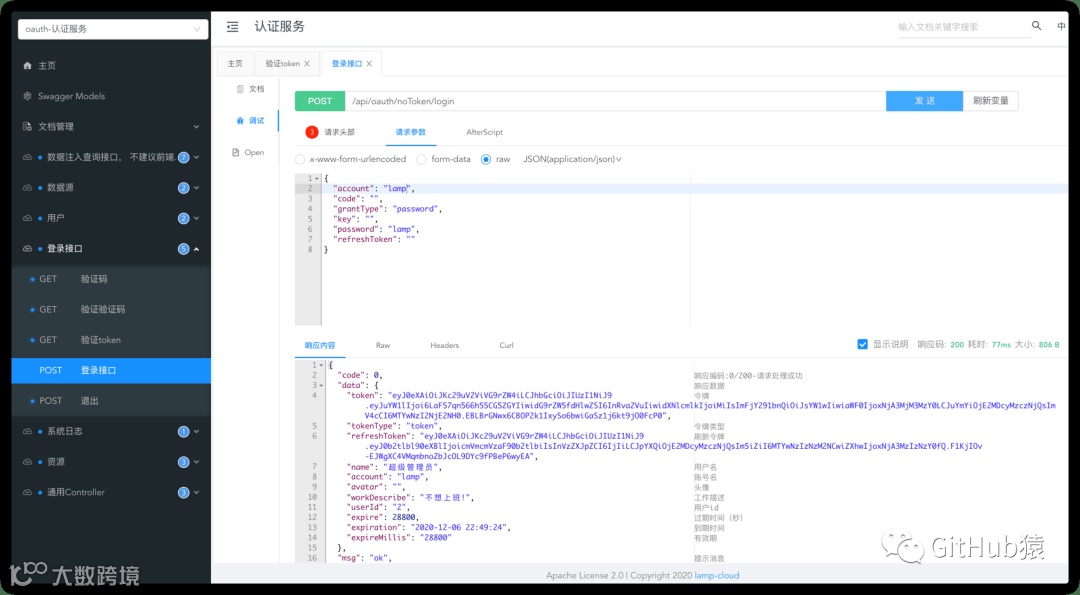Open the GET 验证验证码 endpoint

click(111, 309)
